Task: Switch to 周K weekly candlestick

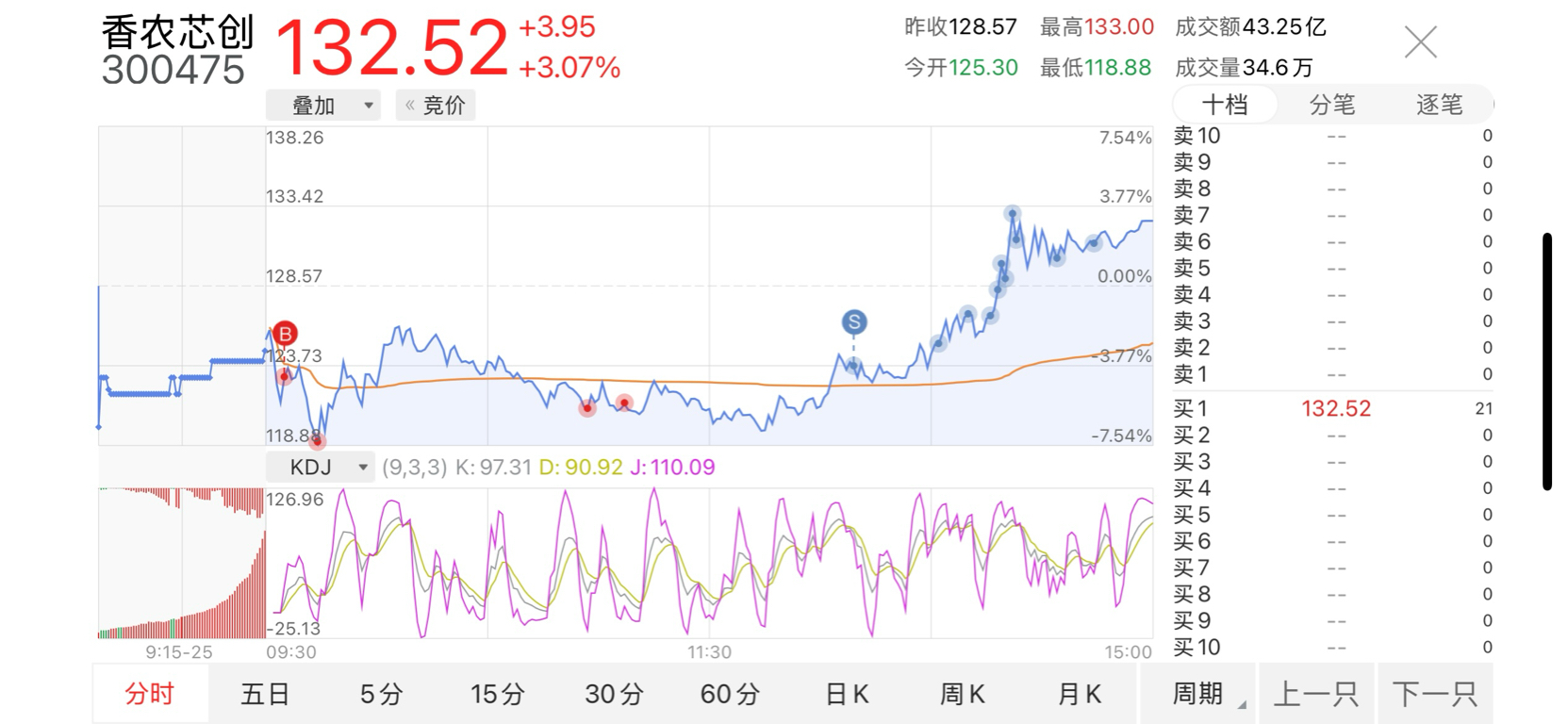Action: [x=963, y=694]
